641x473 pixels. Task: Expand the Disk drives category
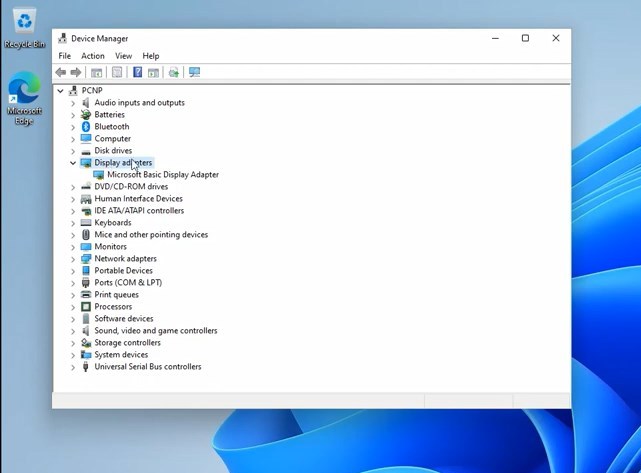pos(73,151)
